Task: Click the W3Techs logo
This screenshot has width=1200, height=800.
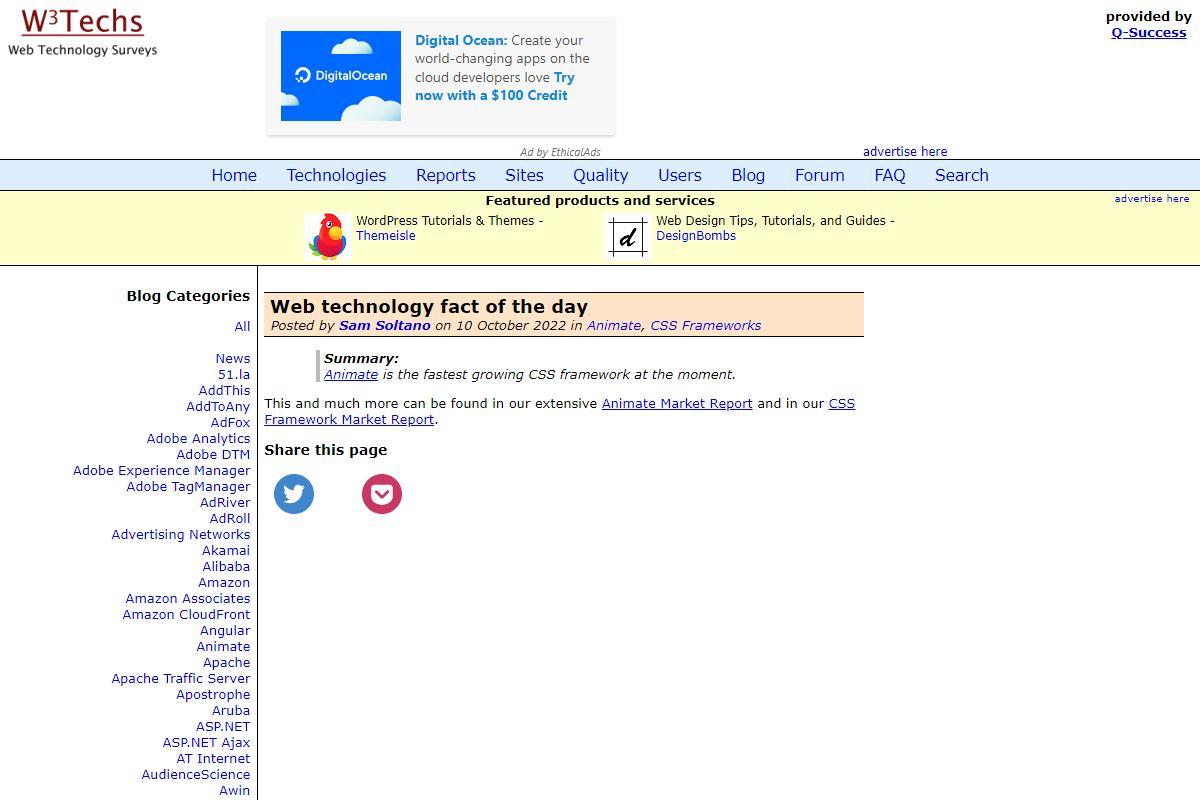Action: click(x=82, y=32)
